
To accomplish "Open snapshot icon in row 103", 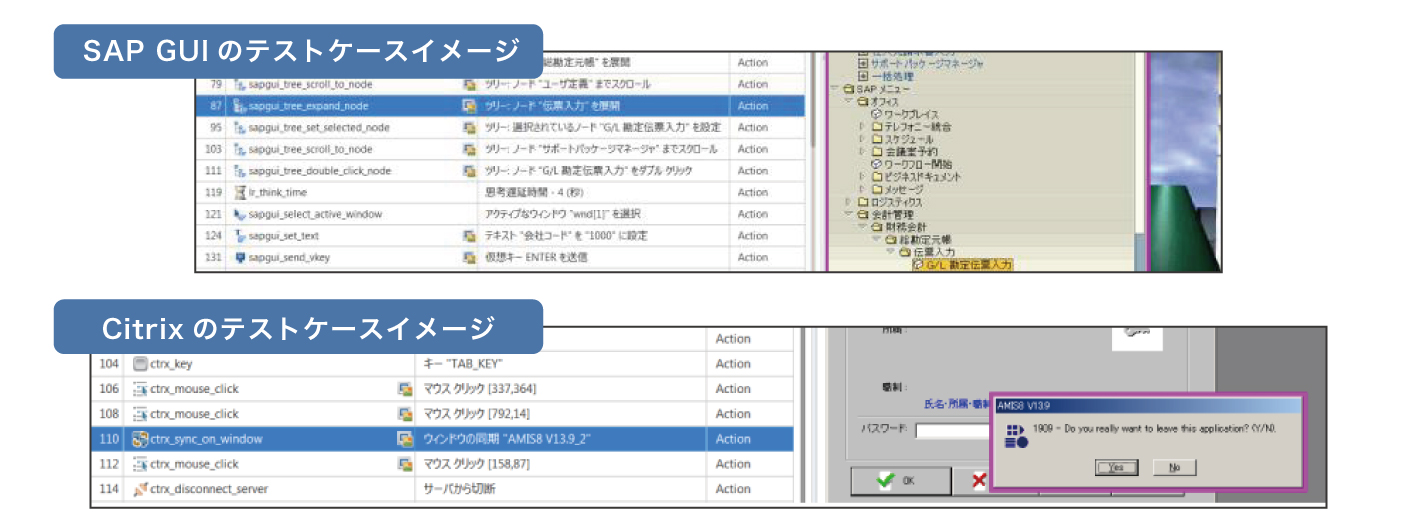I will pyautogui.click(x=468, y=149).
